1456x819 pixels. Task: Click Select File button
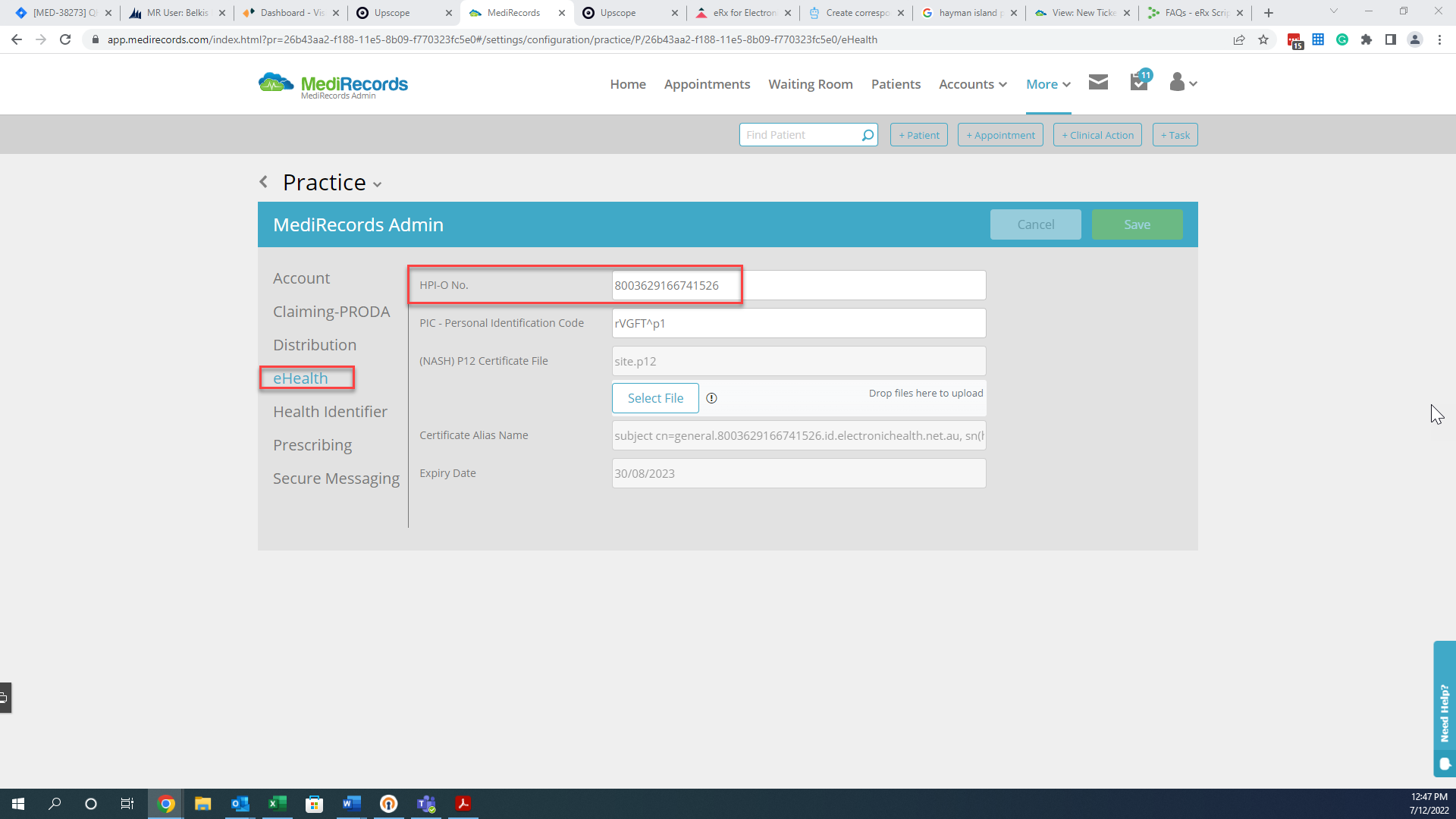click(x=655, y=398)
